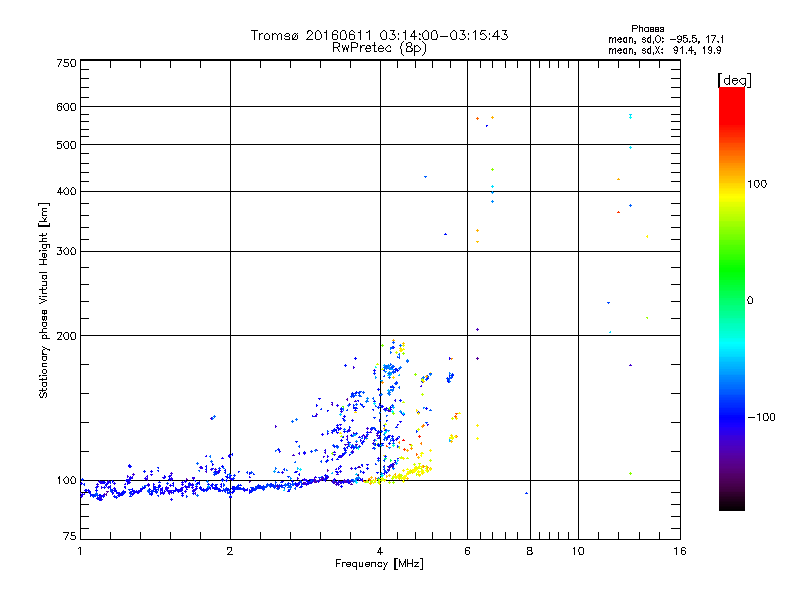The height and width of the screenshot is (600, 800).
Task: Click the x-axis label '8'
Action: tap(530, 551)
